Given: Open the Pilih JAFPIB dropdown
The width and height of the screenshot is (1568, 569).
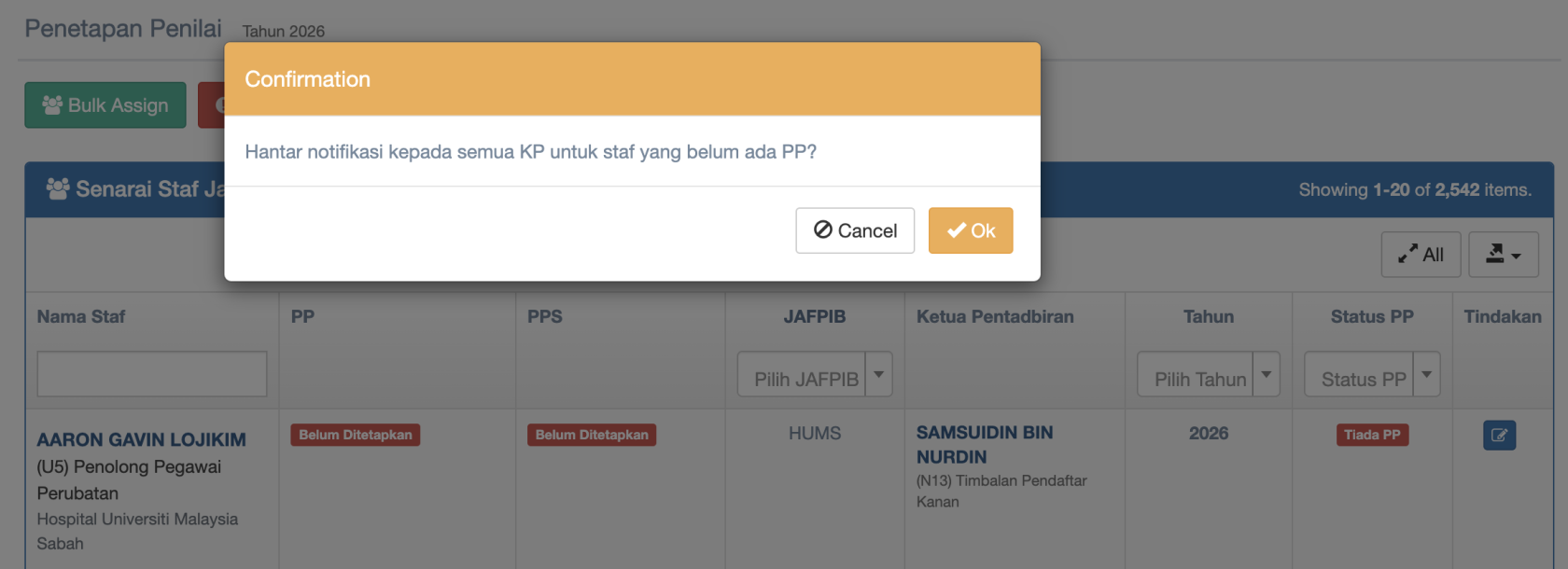Looking at the screenshot, I should pos(814,375).
